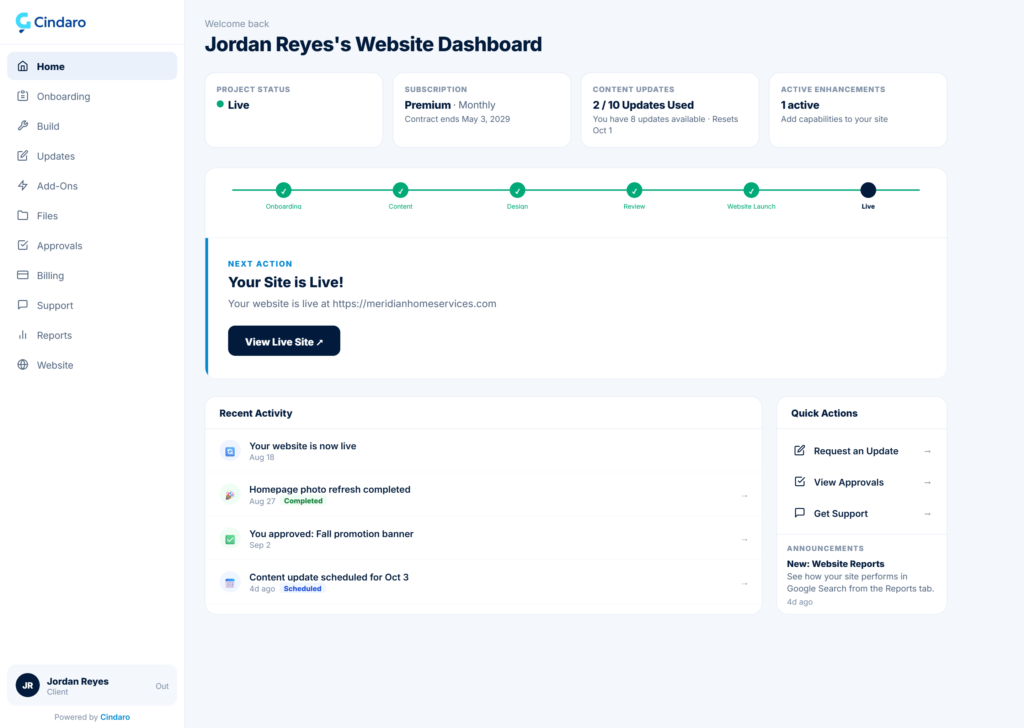The height and width of the screenshot is (728, 1024).
Task: Click the Billing credit card icon
Action: click(23, 275)
